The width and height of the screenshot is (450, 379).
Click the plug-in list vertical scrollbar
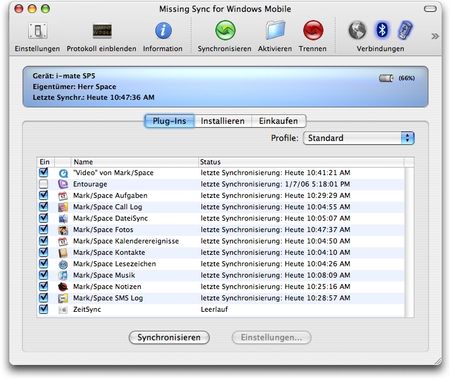[x=409, y=242]
